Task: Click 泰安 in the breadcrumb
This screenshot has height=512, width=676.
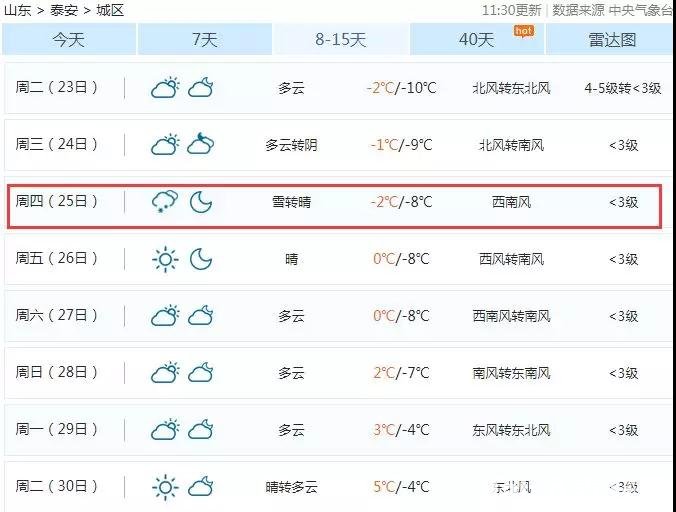Action: [x=63, y=10]
